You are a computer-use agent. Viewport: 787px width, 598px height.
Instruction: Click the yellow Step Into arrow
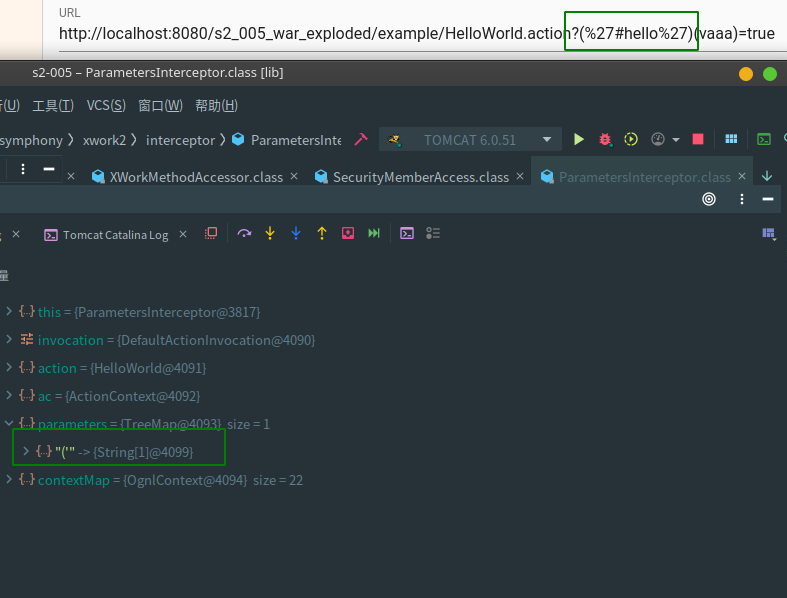click(x=270, y=233)
